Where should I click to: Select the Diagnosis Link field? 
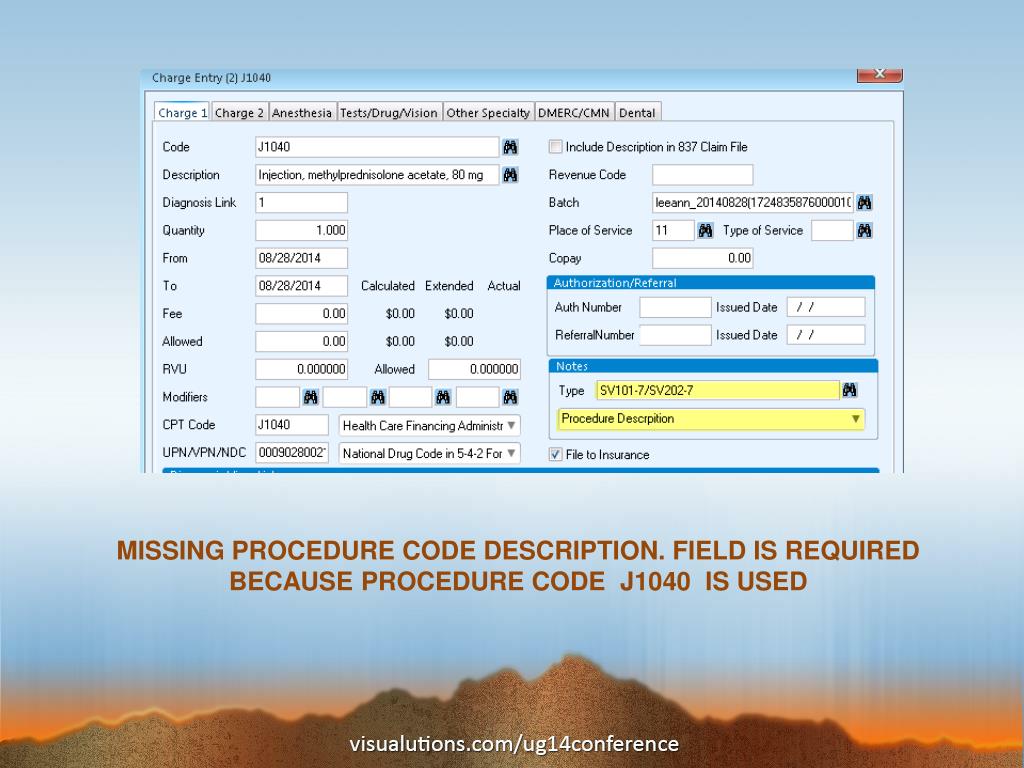point(301,202)
